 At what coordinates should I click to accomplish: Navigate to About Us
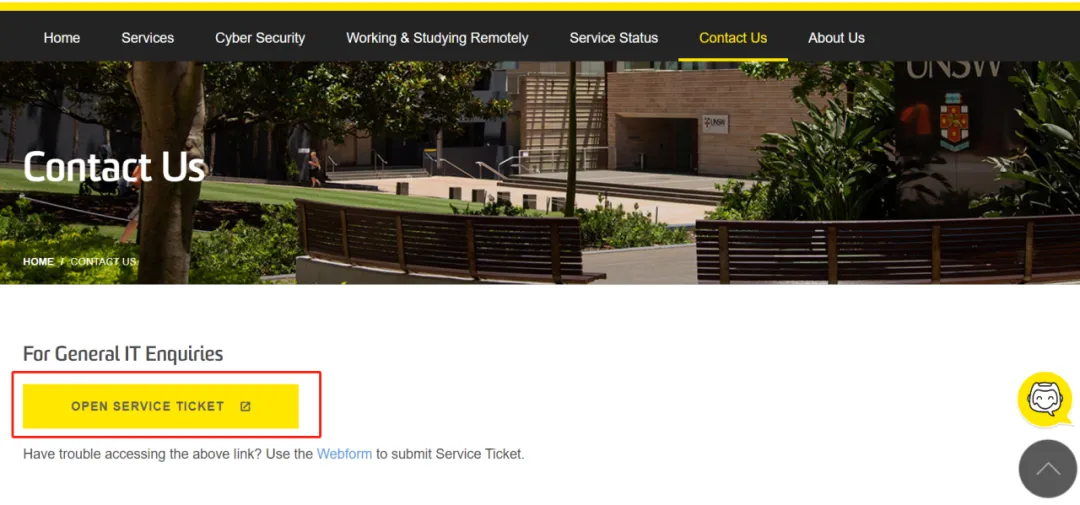point(836,38)
